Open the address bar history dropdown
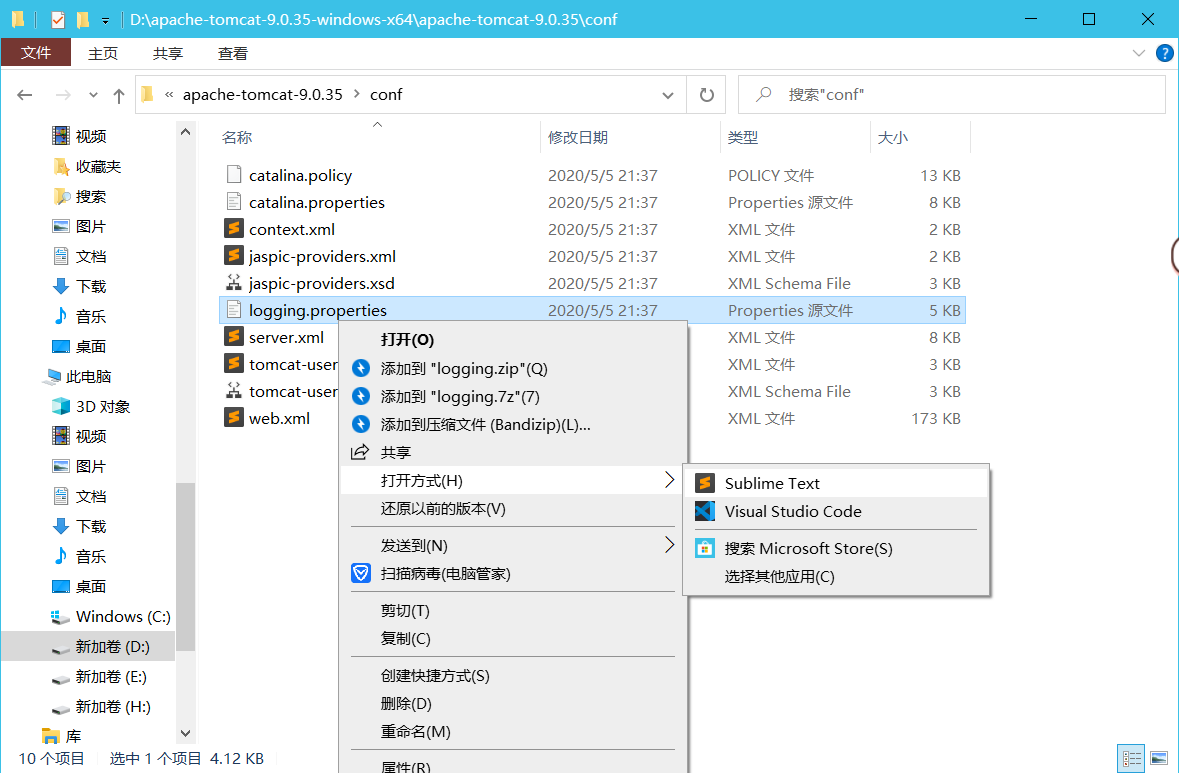 point(667,94)
